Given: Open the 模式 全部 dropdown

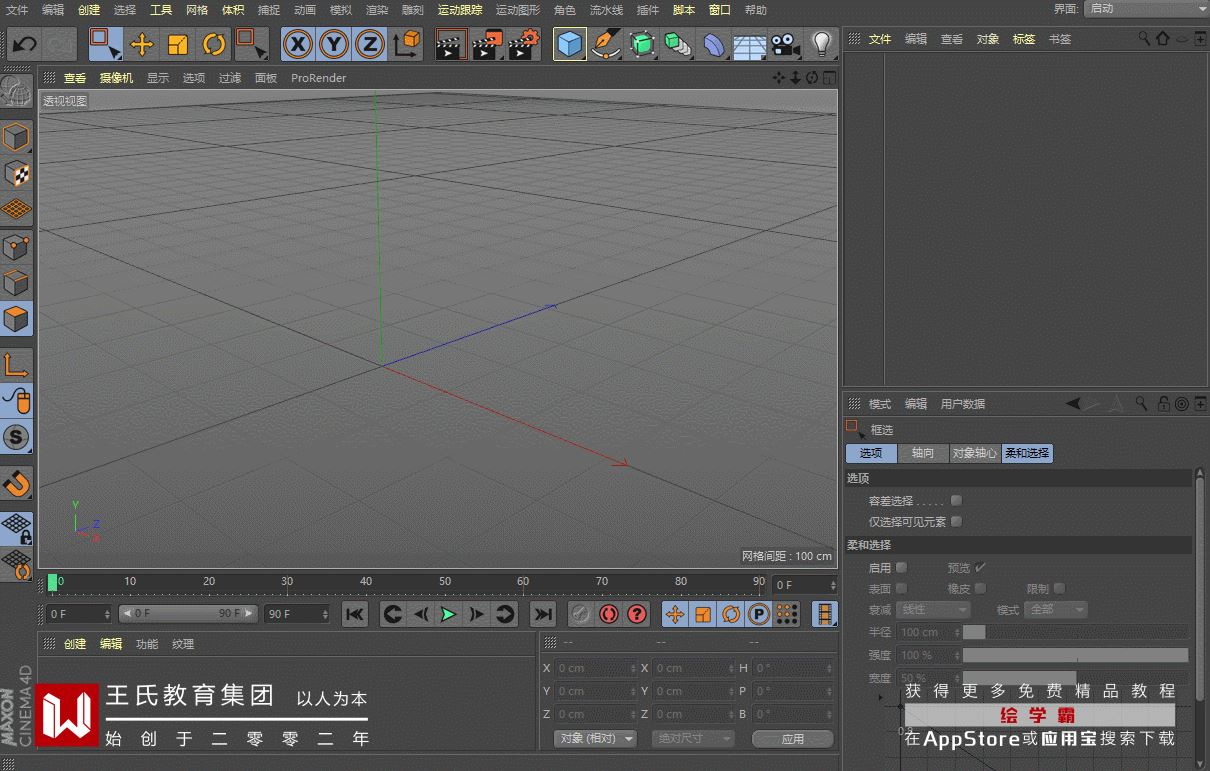Looking at the screenshot, I should tap(1056, 609).
